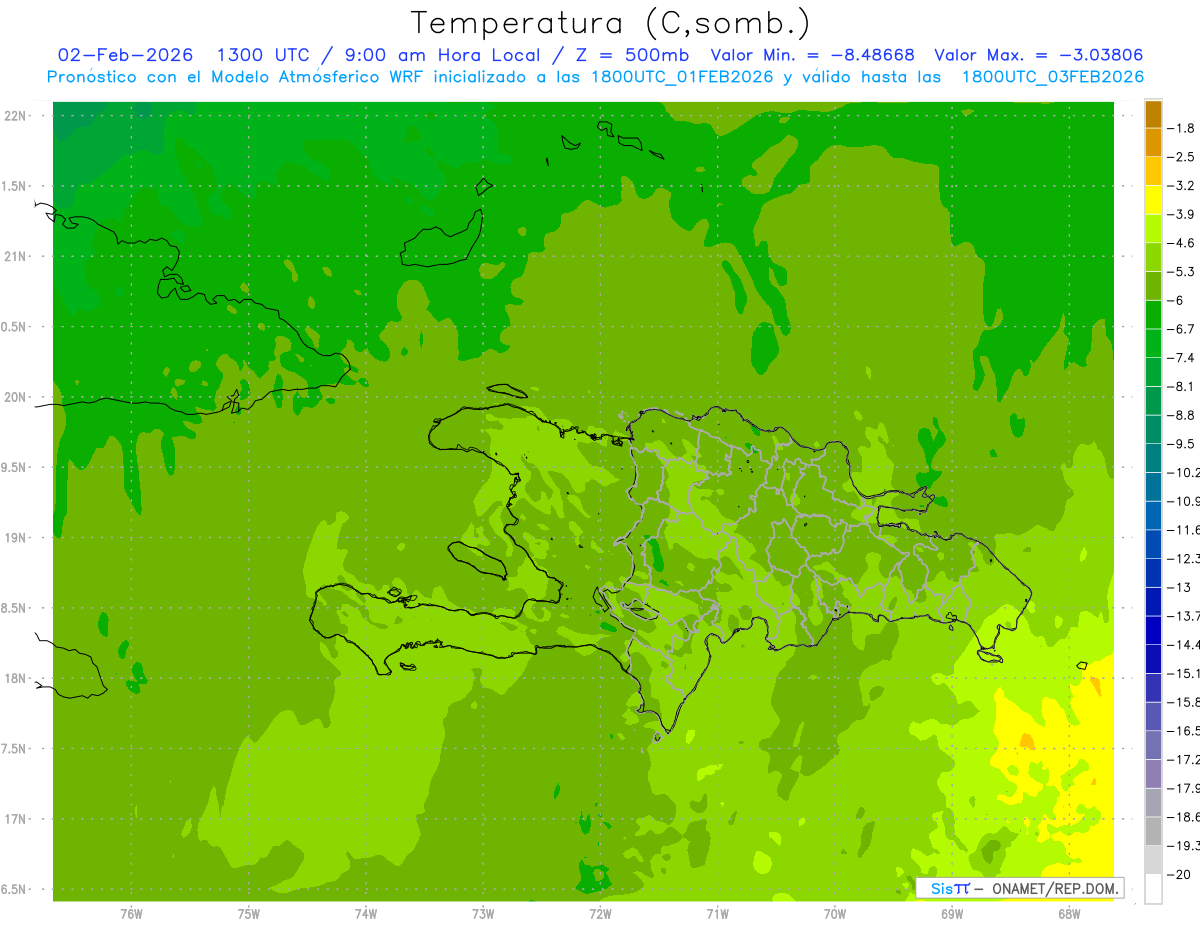Click the '74W' longitude label
Screen dimensions: 1200x927
(366, 913)
